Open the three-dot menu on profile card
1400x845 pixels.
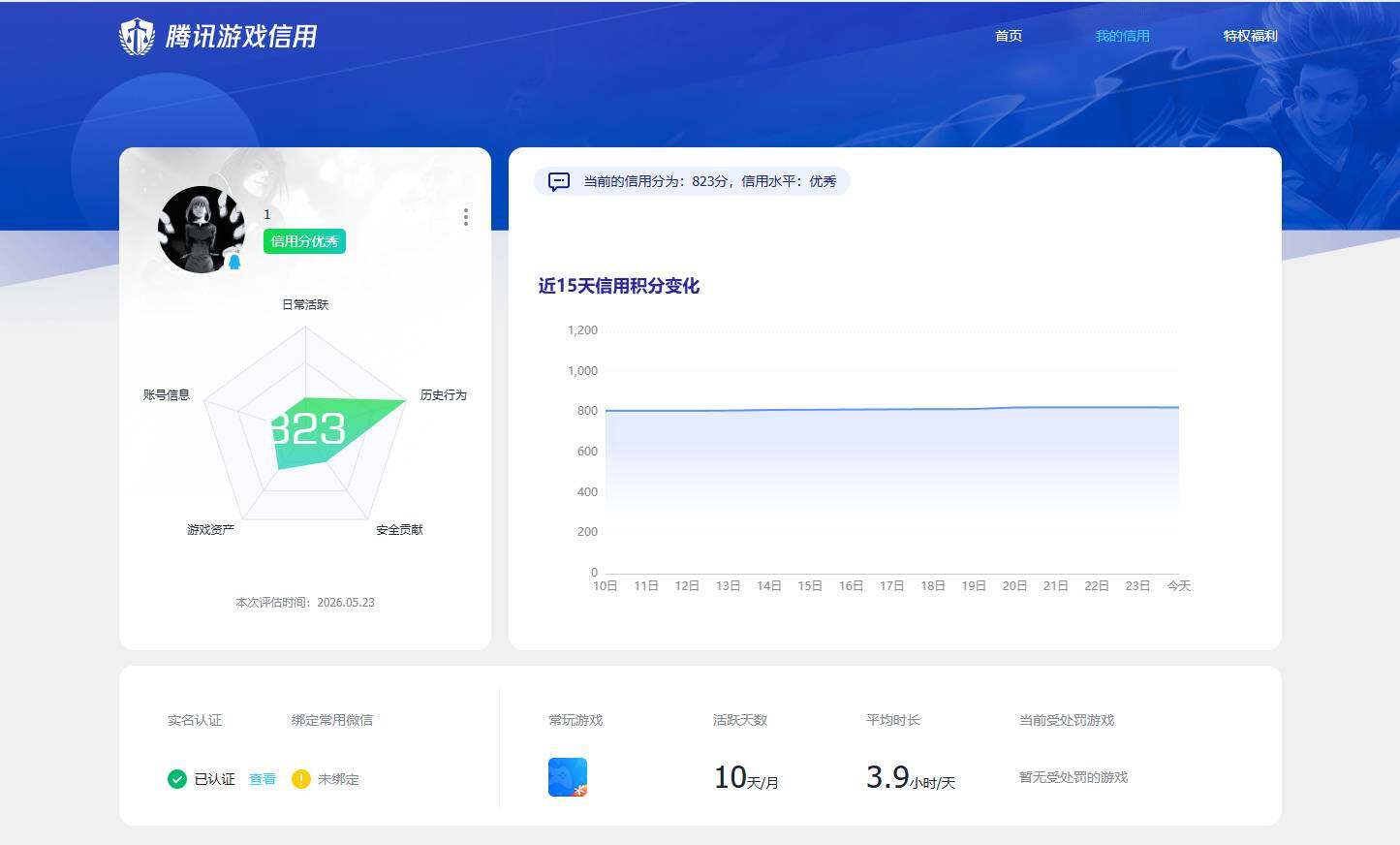click(466, 217)
